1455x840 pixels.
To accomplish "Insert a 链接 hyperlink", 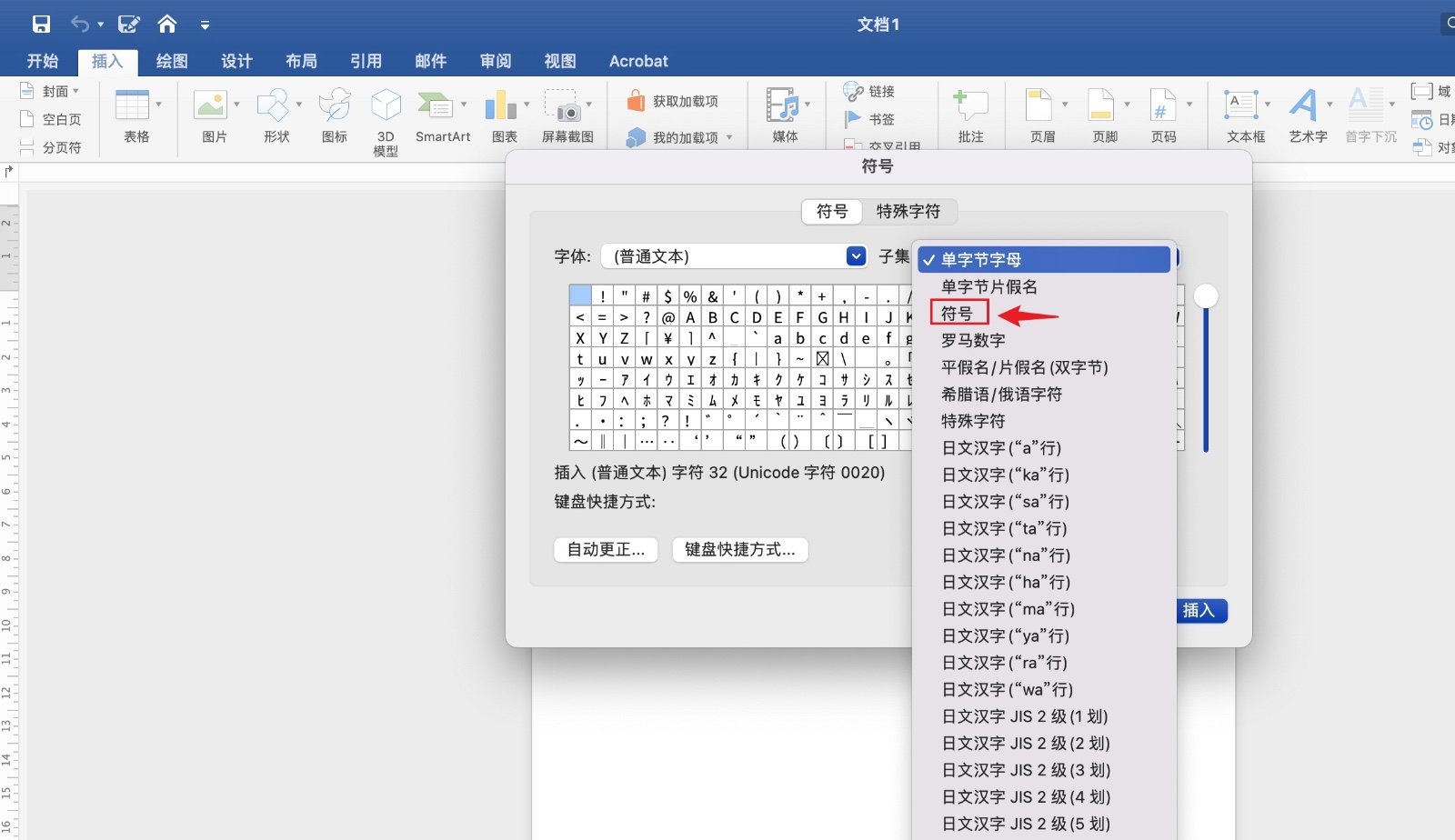I will click(x=869, y=91).
